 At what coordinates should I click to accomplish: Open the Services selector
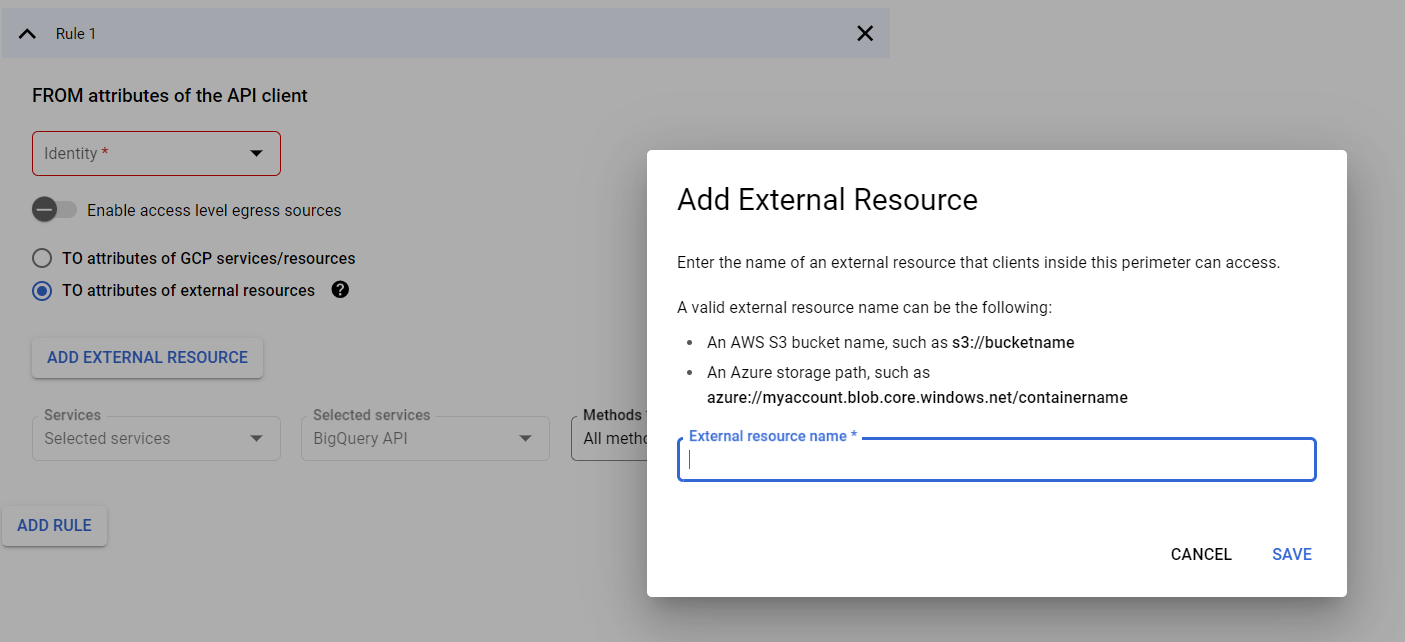(x=156, y=438)
